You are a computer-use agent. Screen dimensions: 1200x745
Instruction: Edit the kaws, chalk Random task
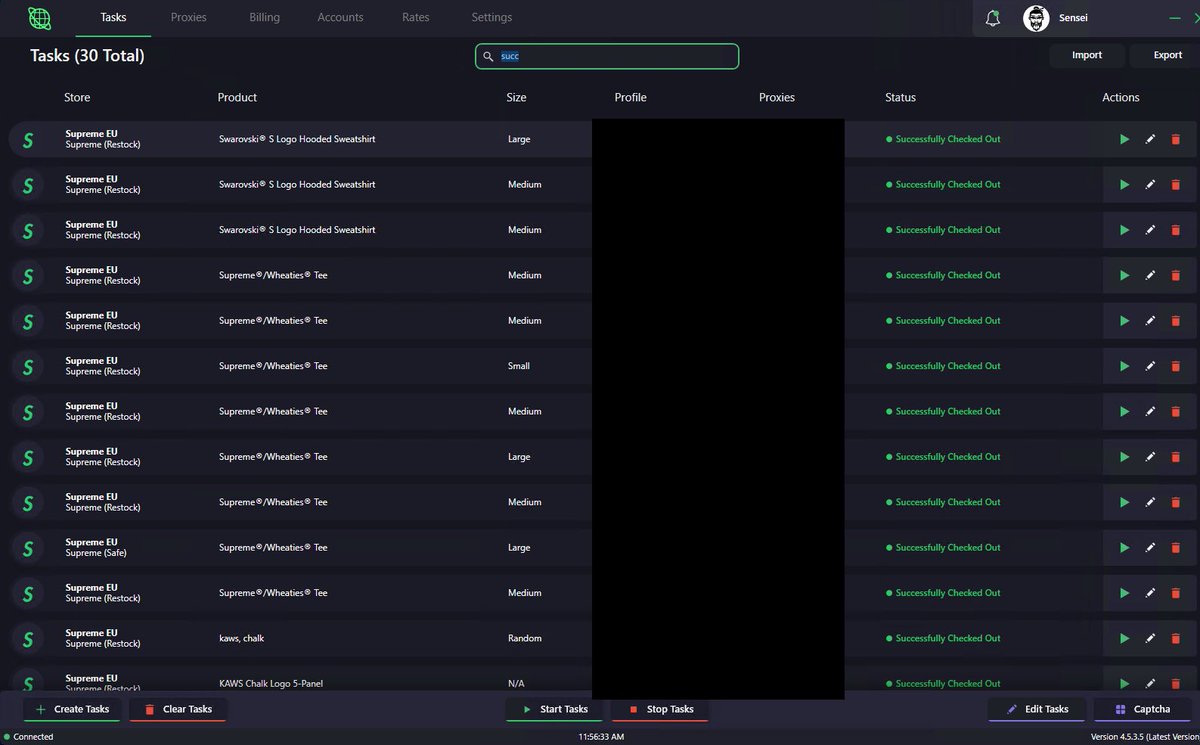[1150, 638]
